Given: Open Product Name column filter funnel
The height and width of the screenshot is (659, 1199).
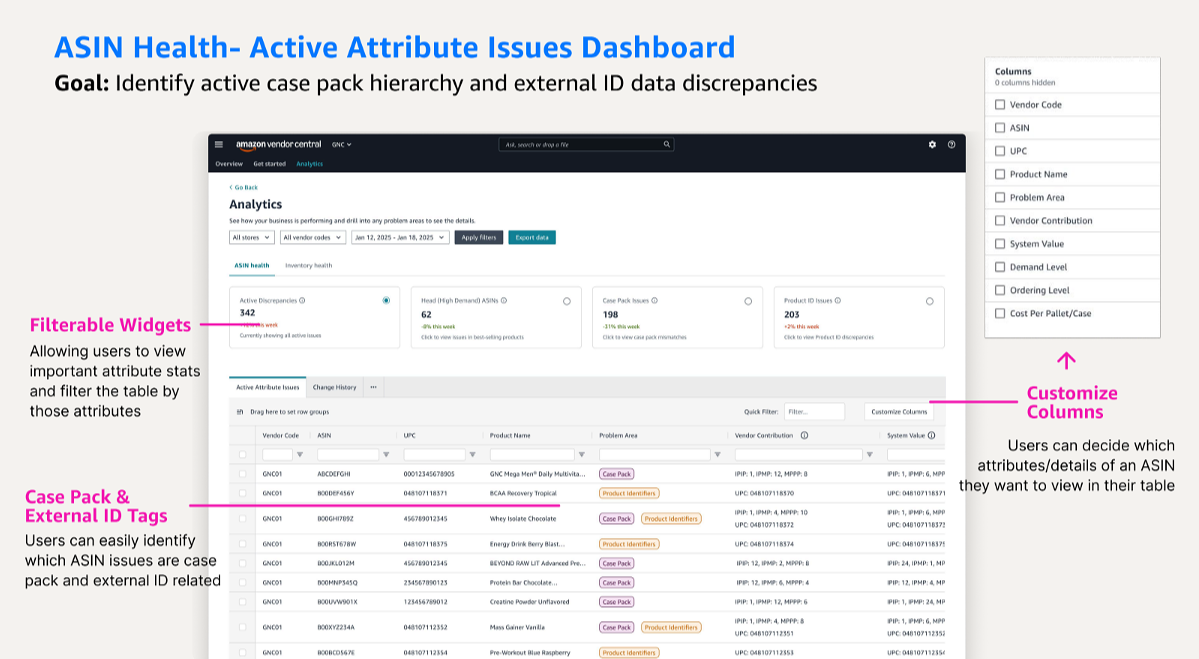Looking at the screenshot, I should click(582, 454).
